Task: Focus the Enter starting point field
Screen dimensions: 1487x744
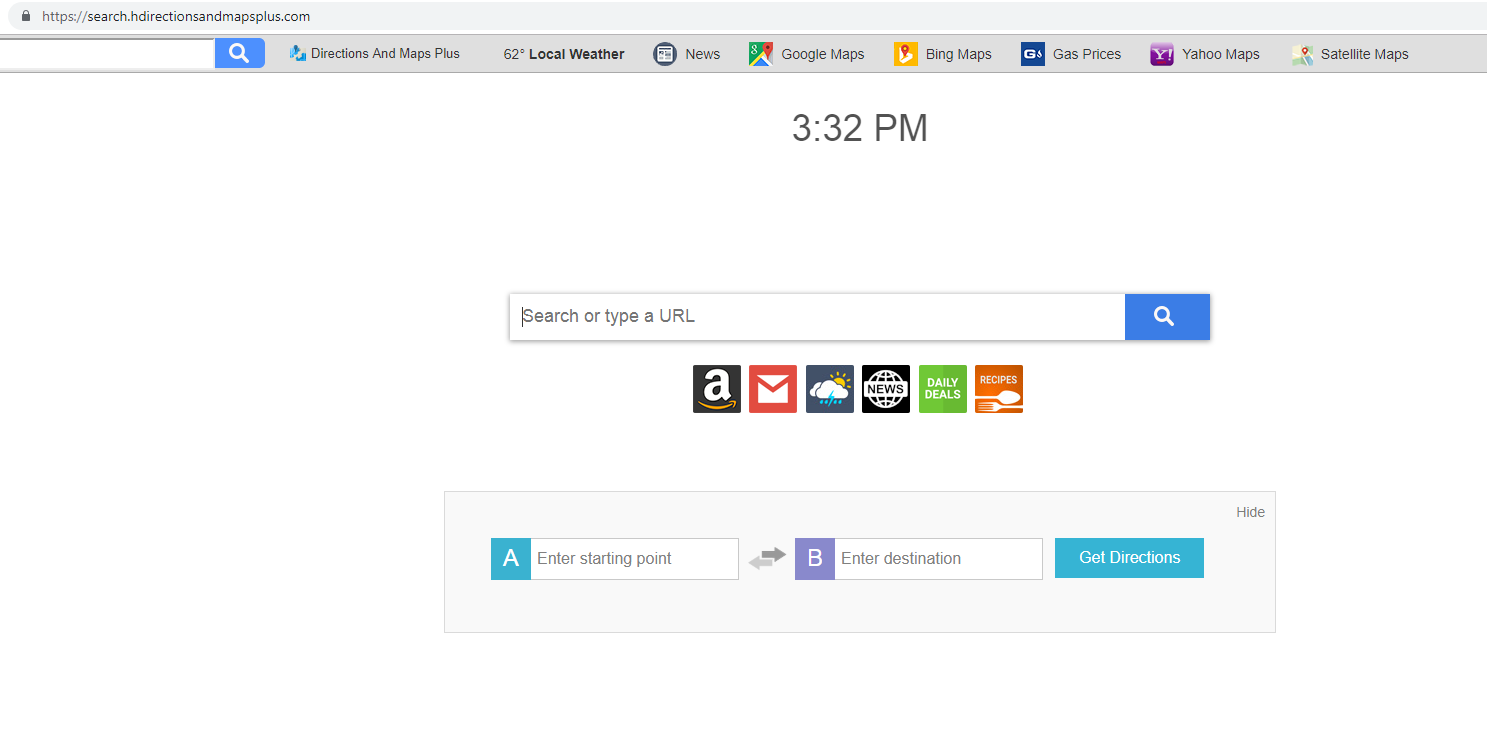Action: [x=635, y=559]
